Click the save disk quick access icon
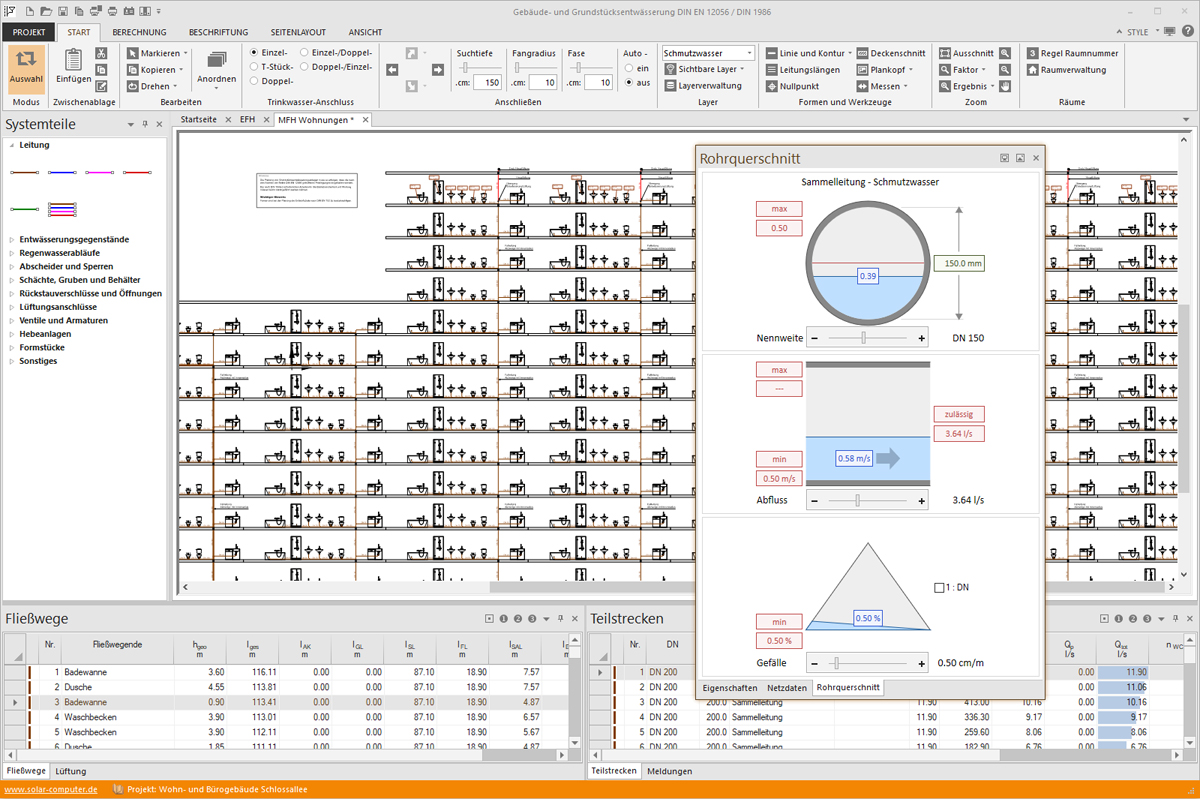 (x=63, y=10)
